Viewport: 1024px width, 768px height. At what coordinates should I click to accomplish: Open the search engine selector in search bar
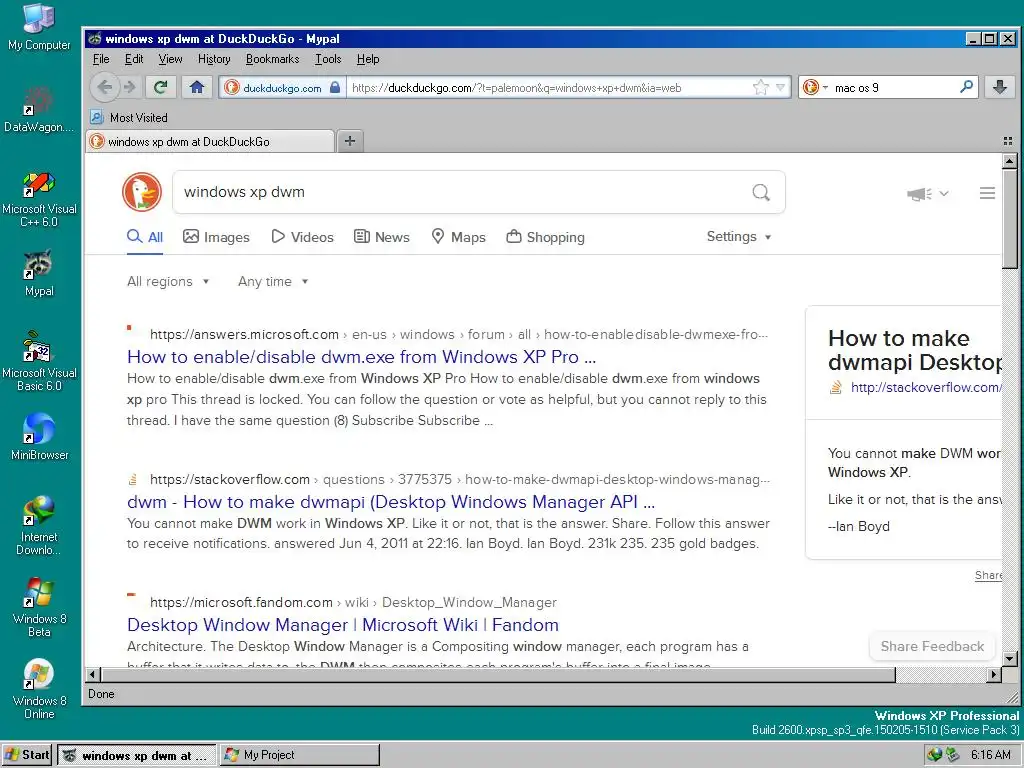[x=815, y=88]
